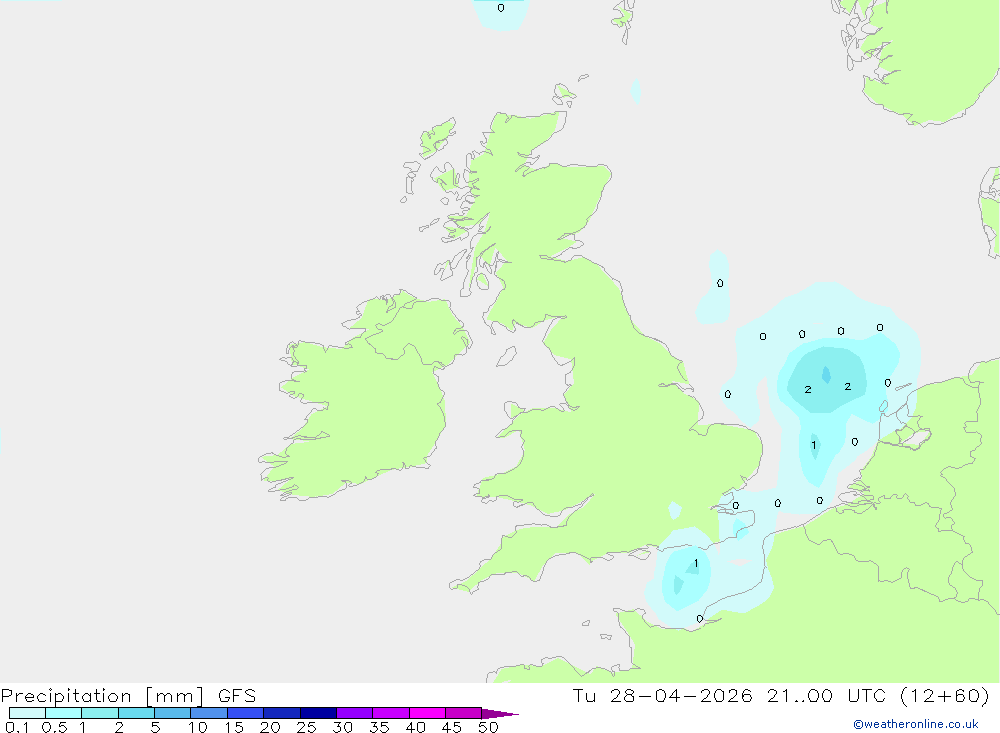Click the lightest 0.1–0.5 mm legend swatch

click(x=27, y=713)
